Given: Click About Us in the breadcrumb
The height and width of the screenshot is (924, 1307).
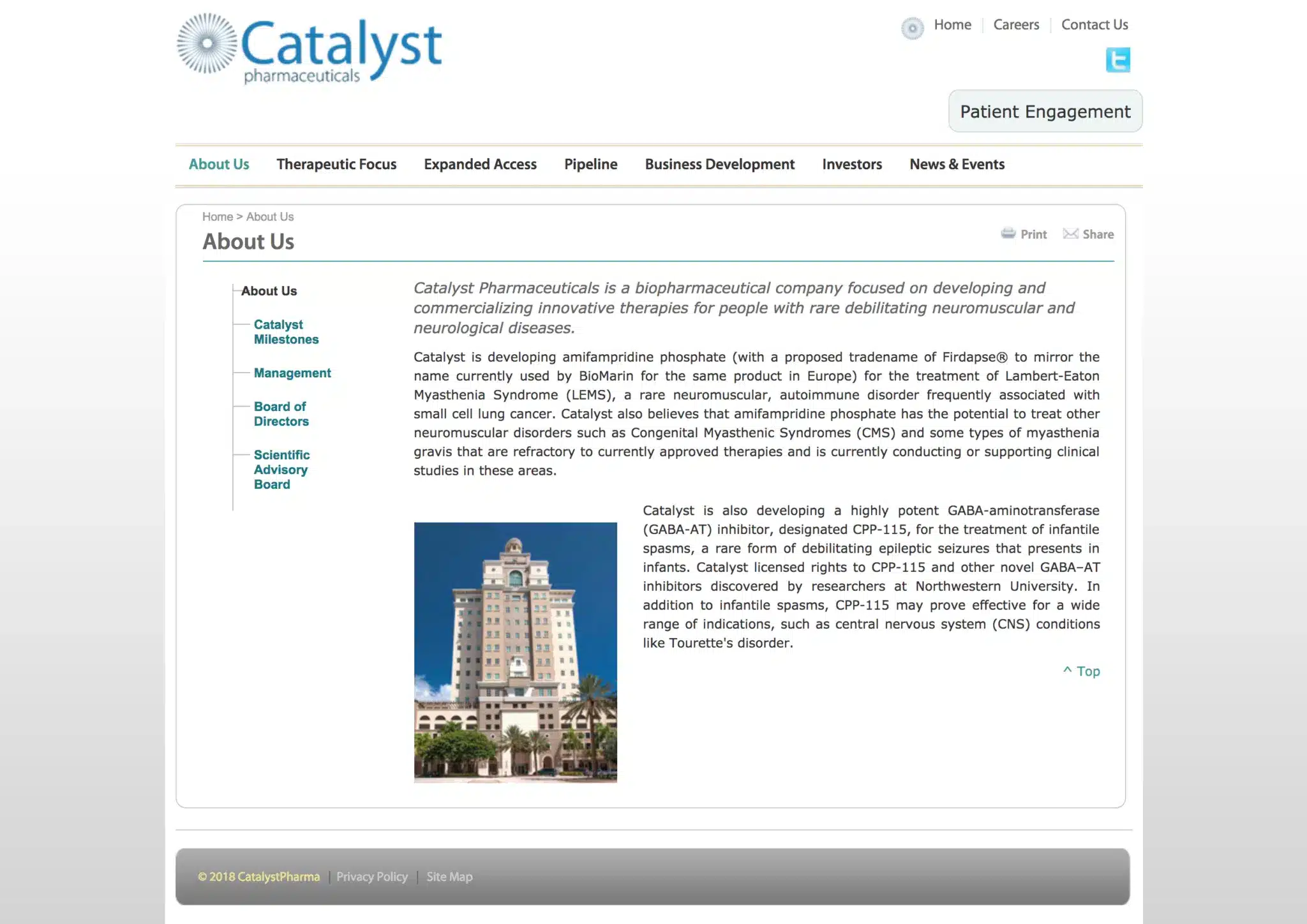Looking at the screenshot, I should [x=270, y=217].
